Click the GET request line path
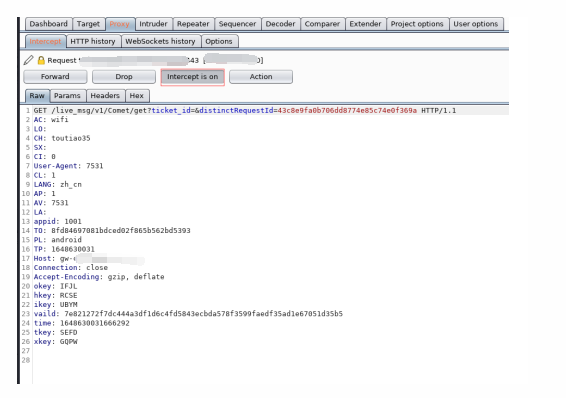 (100, 110)
